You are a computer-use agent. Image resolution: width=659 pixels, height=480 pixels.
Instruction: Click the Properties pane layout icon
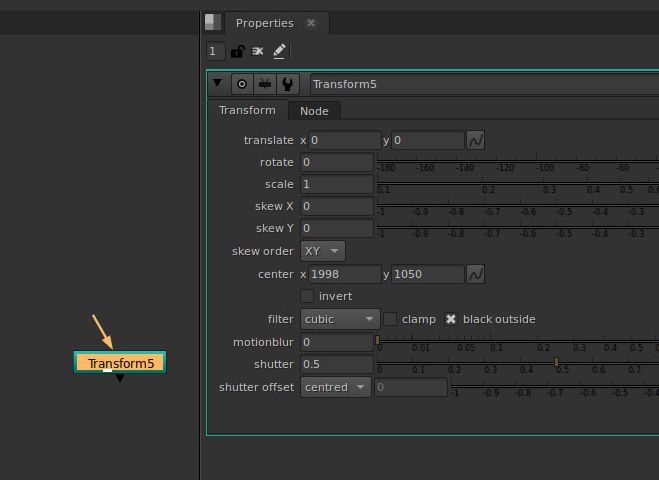[x=213, y=22]
